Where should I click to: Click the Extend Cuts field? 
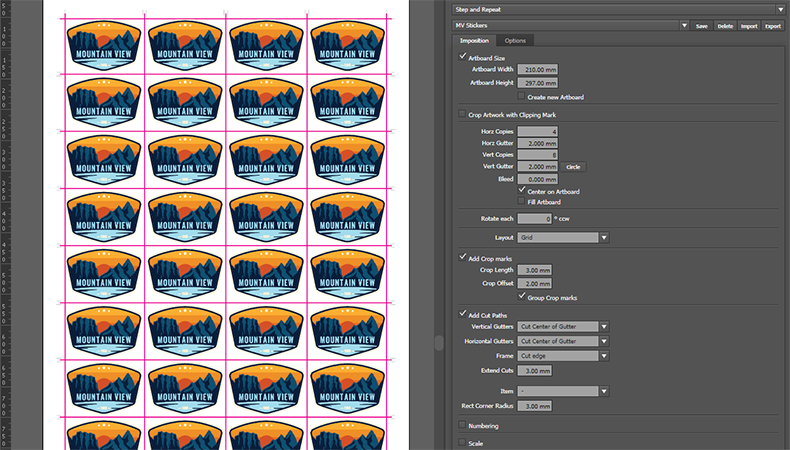pyautogui.click(x=535, y=371)
